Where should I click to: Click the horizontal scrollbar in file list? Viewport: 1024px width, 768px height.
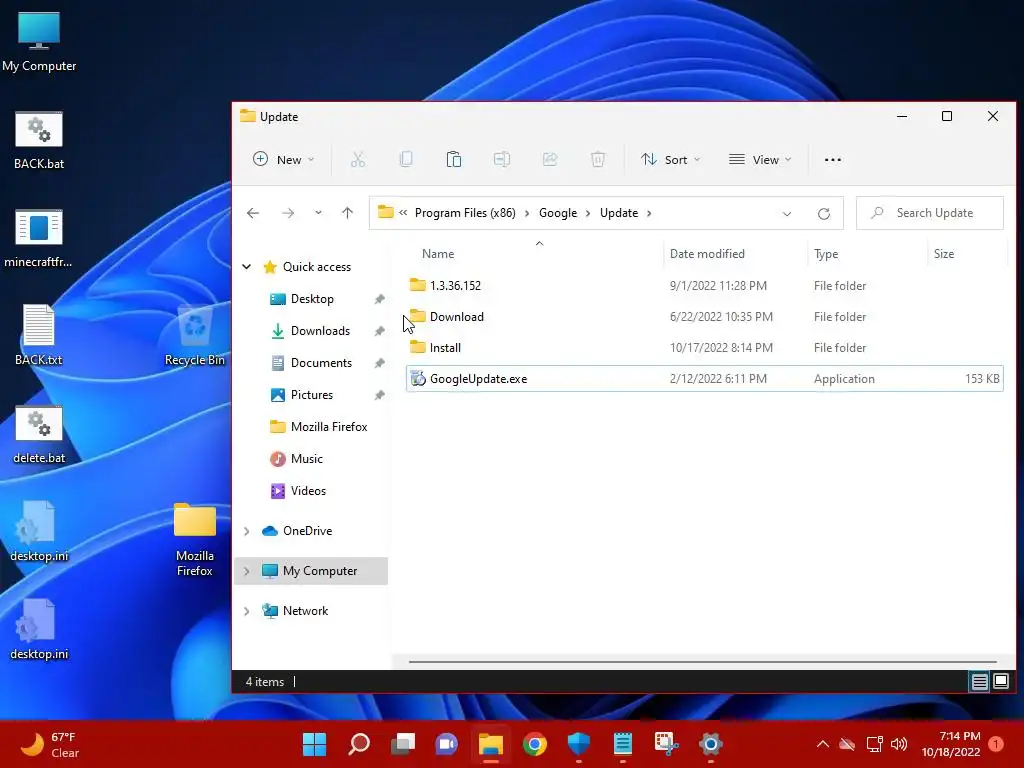[703, 662]
